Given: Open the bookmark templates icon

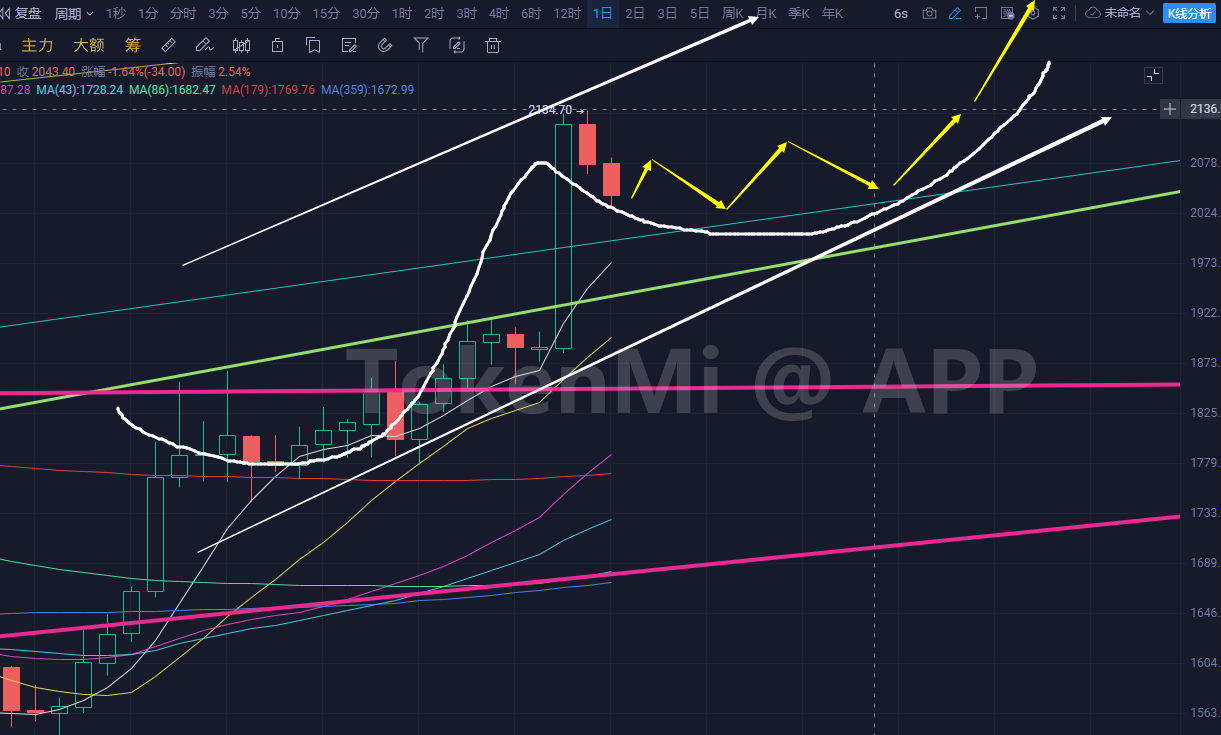Looking at the screenshot, I should tap(313, 45).
